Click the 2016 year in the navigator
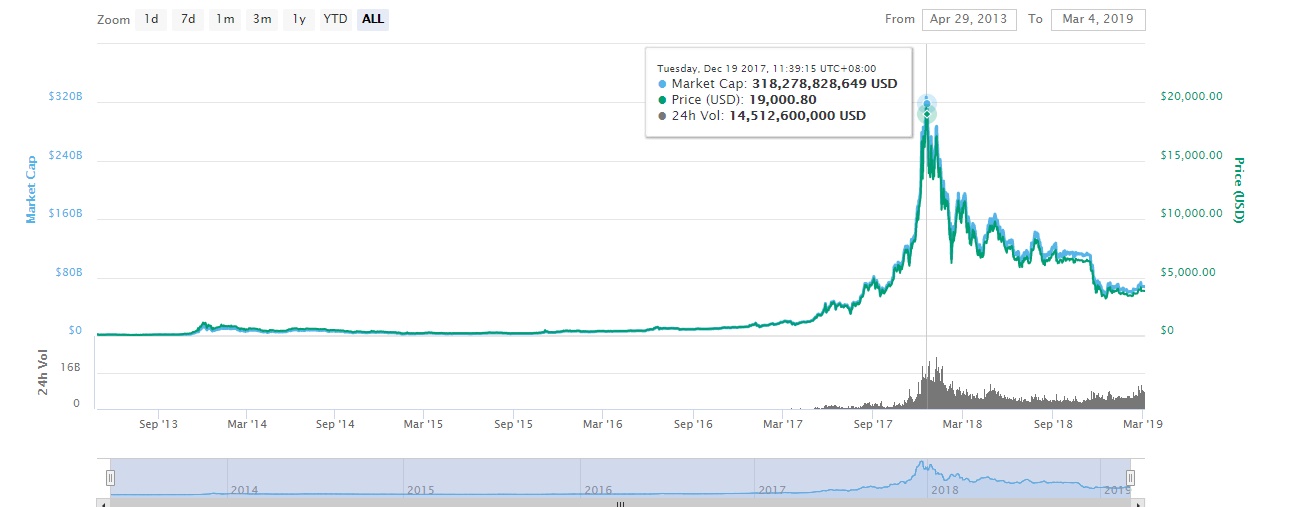Screen dimensions: 1314x507 coord(598,490)
